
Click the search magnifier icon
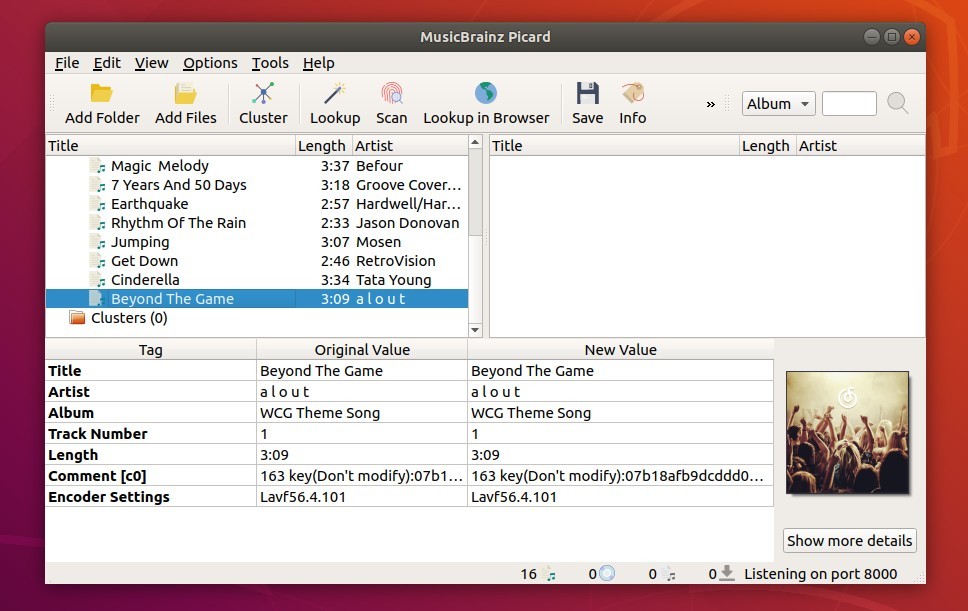tap(898, 103)
